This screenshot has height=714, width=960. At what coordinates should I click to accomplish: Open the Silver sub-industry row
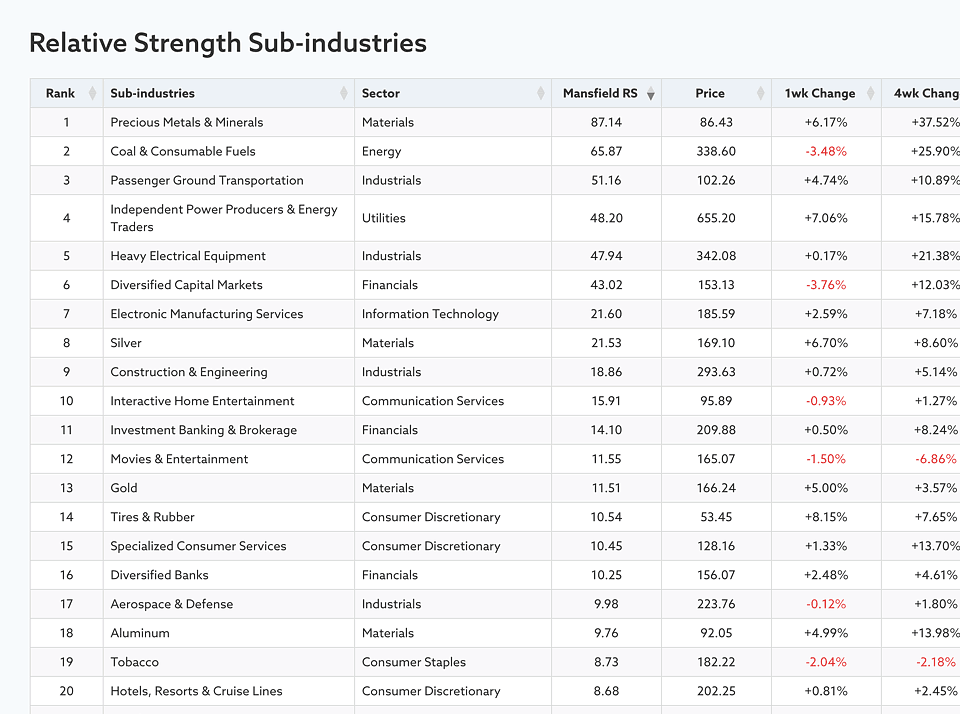tap(126, 343)
